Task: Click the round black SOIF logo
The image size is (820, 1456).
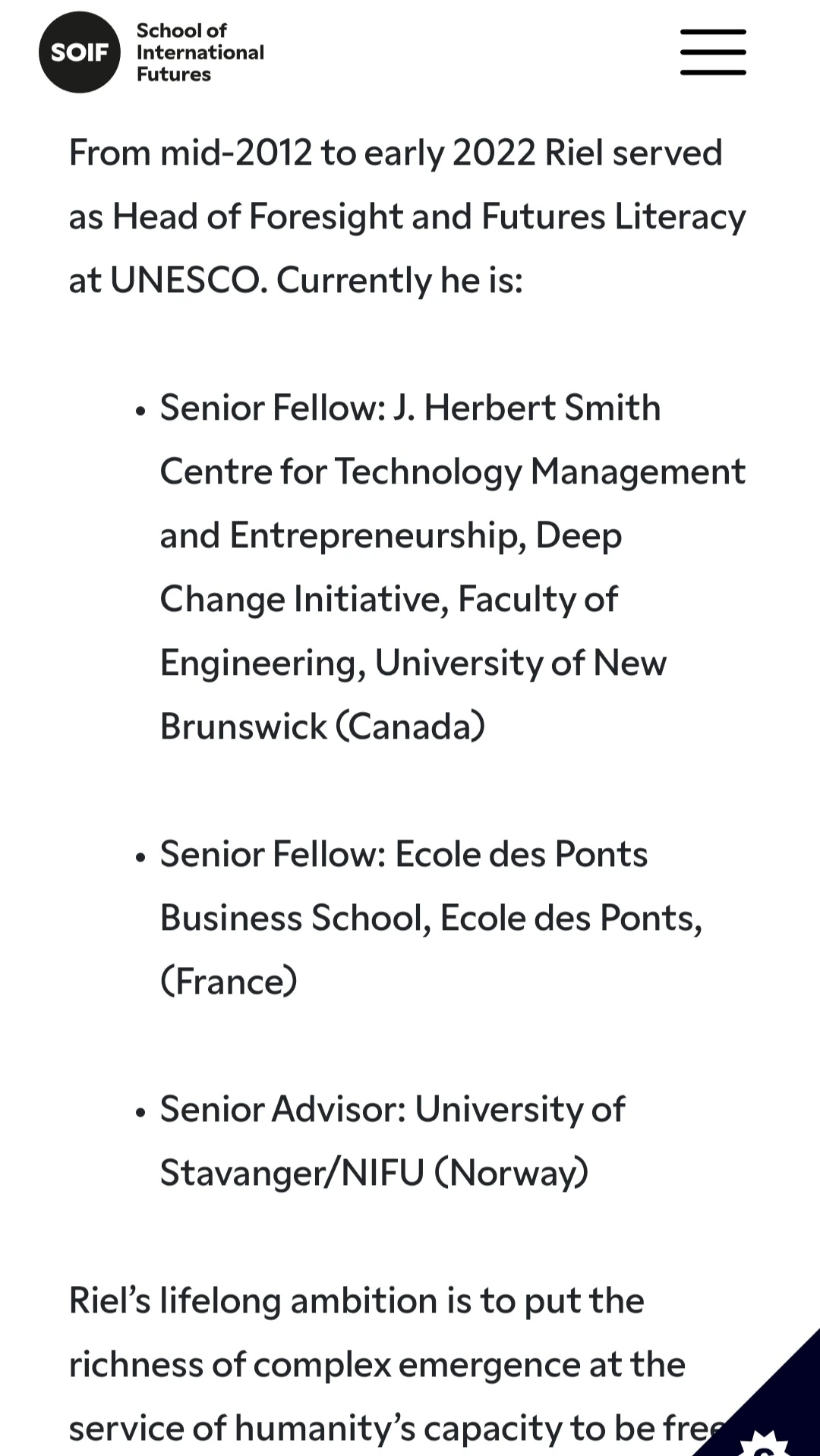Action: tap(80, 52)
